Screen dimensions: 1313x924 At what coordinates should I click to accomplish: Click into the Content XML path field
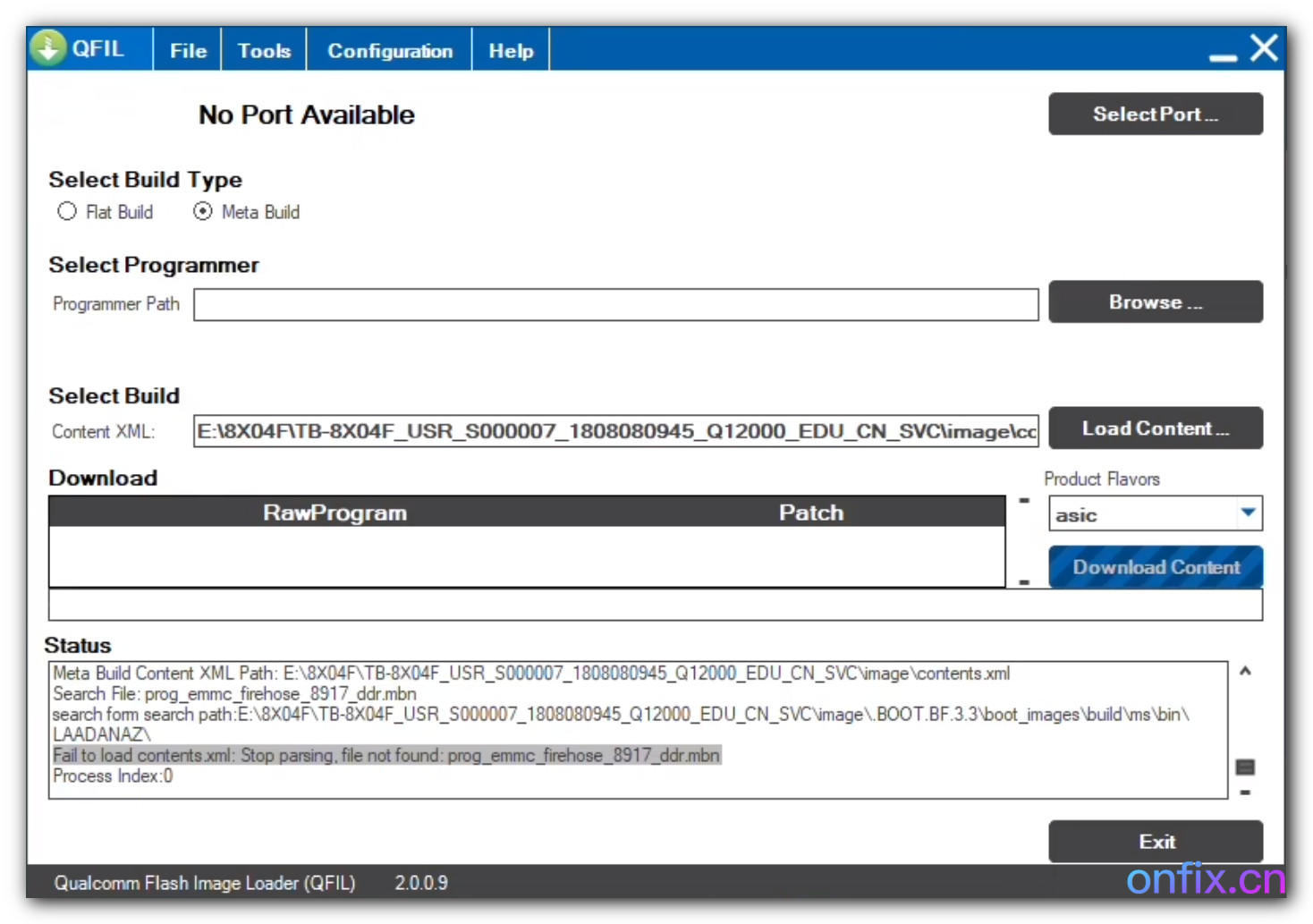615,431
